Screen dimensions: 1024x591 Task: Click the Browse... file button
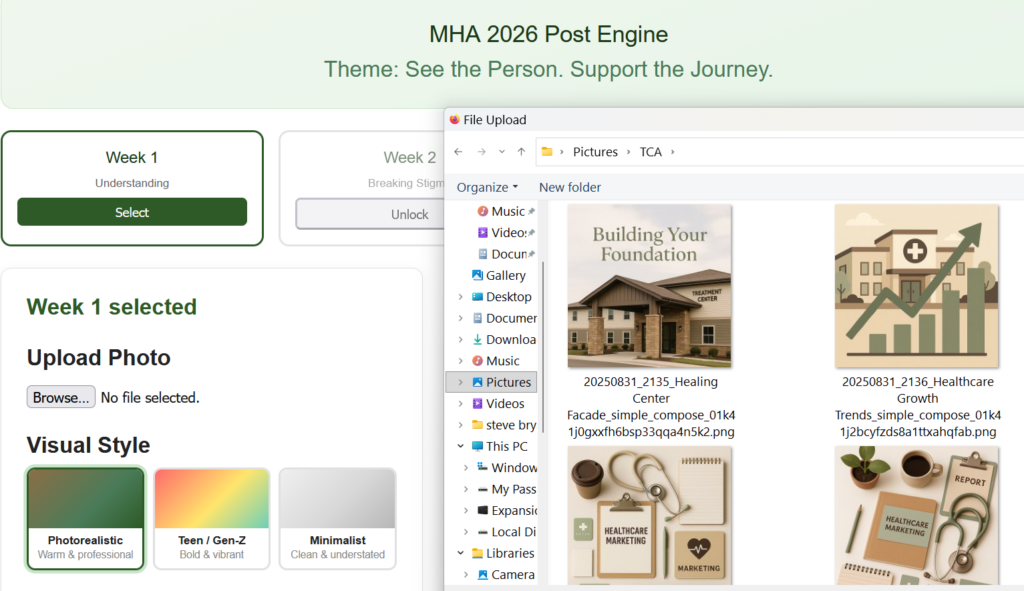[61, 397]
